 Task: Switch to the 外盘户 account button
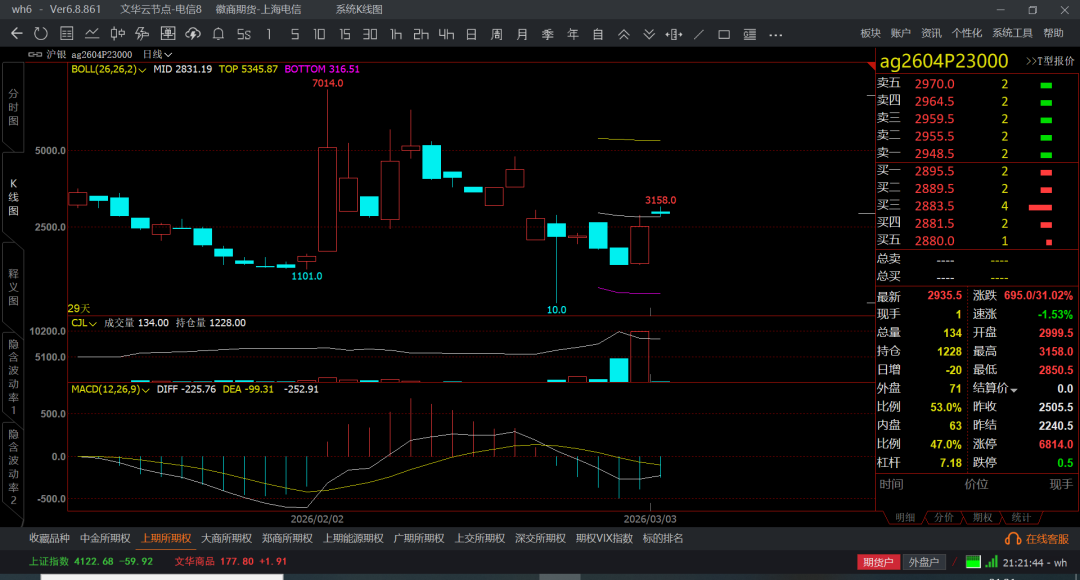(925, 562)
